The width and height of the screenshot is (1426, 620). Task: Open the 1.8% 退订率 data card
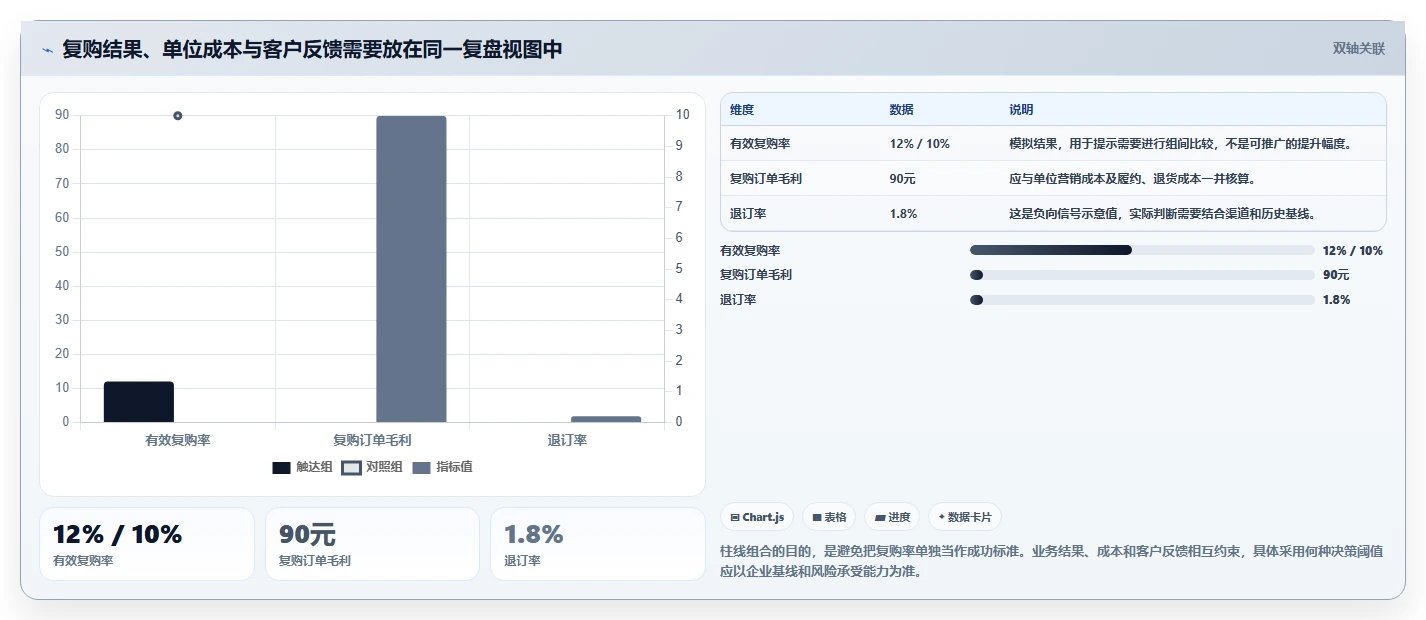pos(598,544)
